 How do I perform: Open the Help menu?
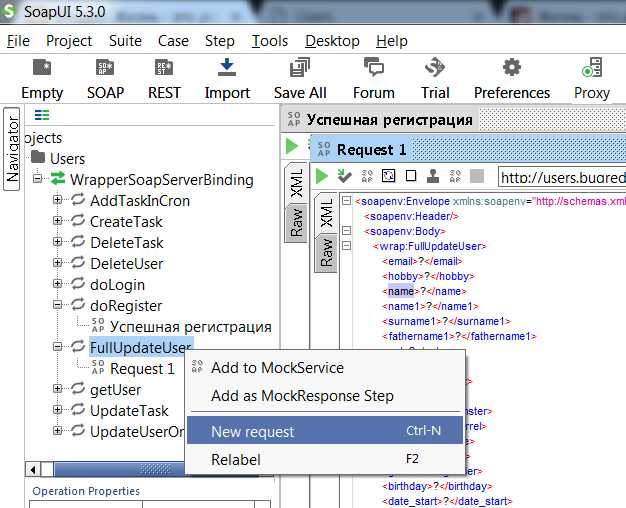(x=392, y=41)
